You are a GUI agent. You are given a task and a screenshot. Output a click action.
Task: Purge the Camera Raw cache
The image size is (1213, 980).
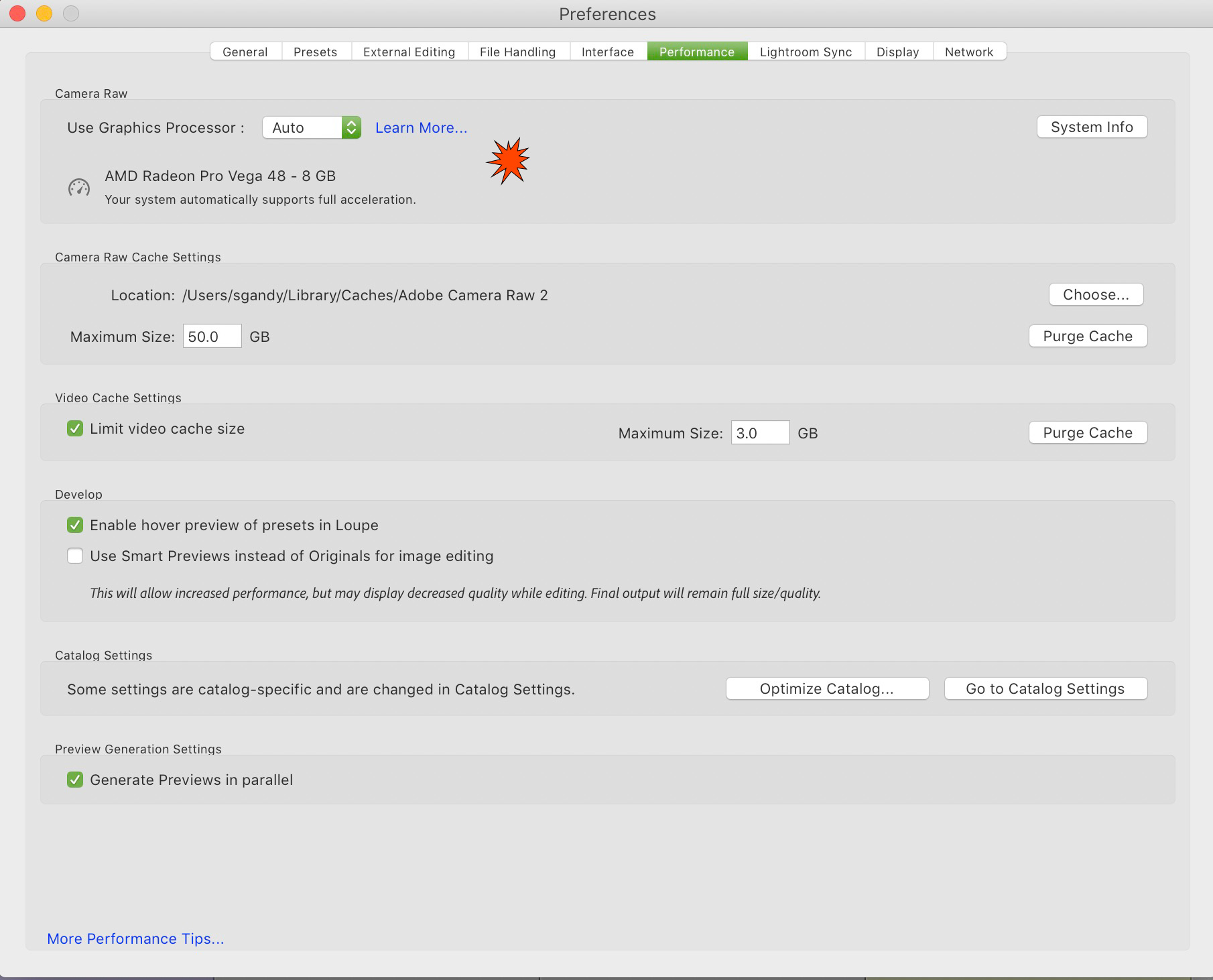(1088, 336)
